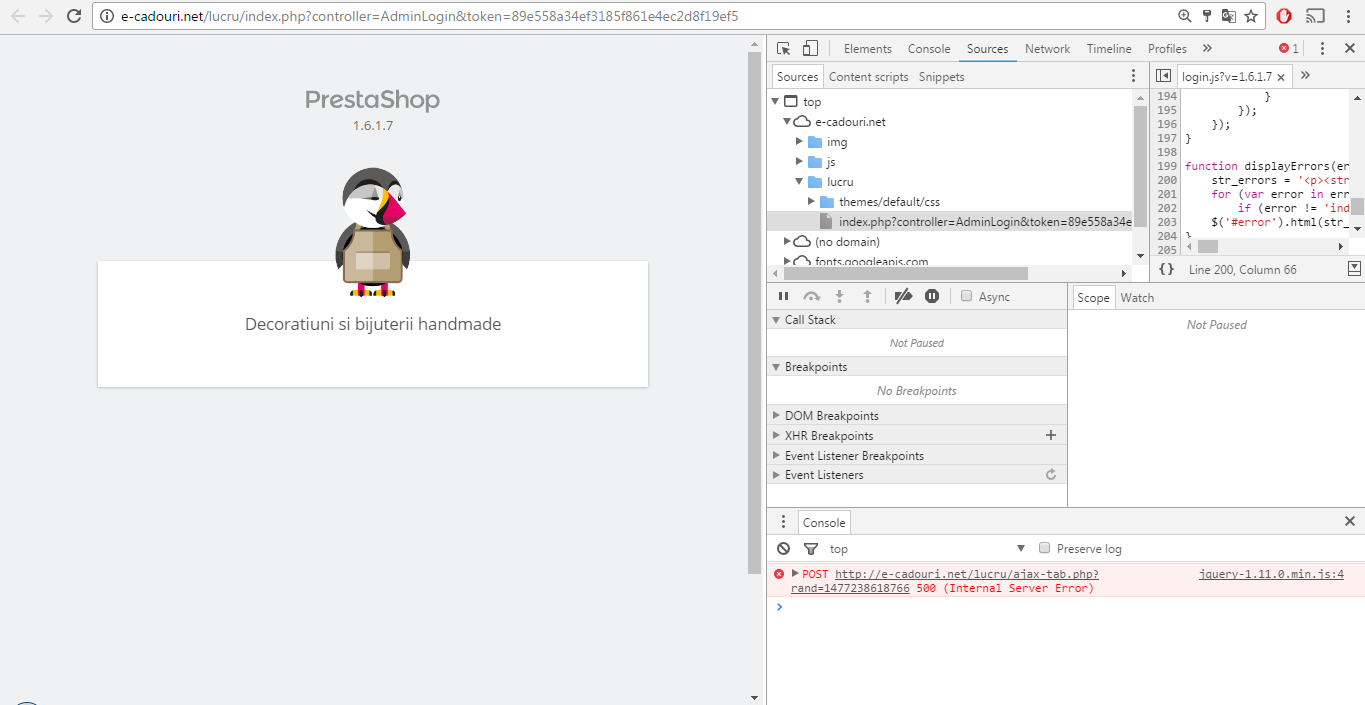The width and height of the screenshot is (1365, 705).
Task: Reload the page with the refresh icon
Action: pos(74,16)
